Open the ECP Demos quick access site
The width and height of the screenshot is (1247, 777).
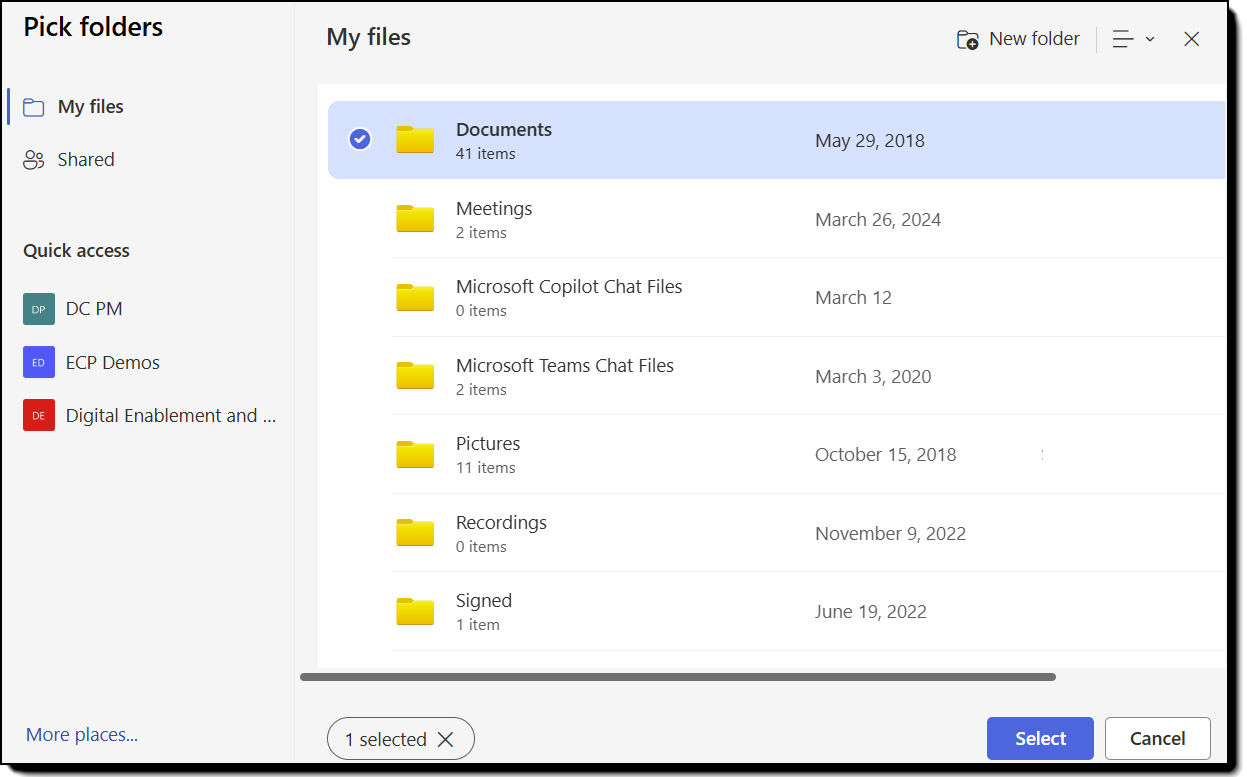[111, 362]
